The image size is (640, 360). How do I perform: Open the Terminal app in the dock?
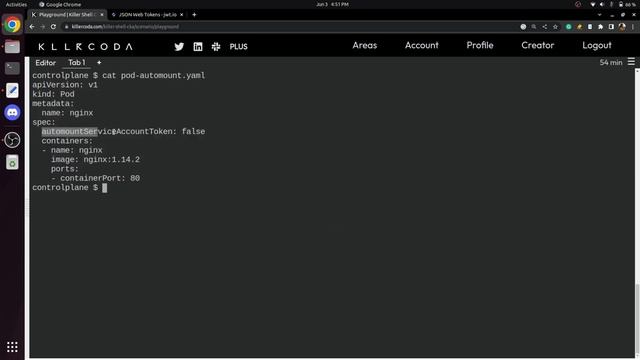pyautogui.click(x=12, y=68)
